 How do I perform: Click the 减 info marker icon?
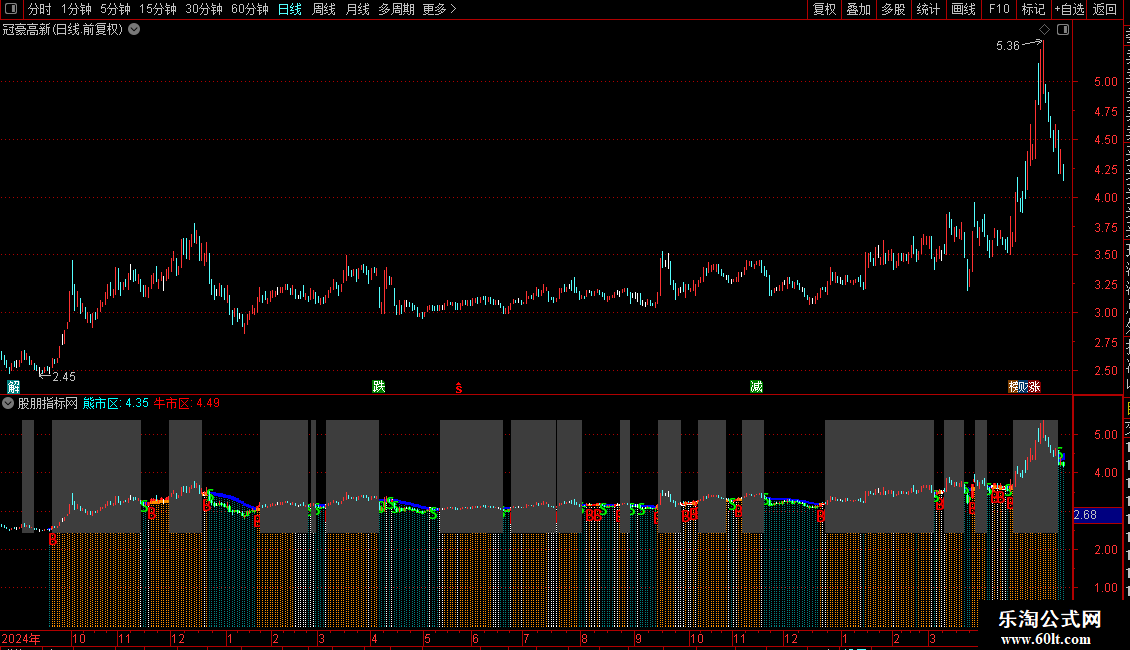pyautogui.click(x=756, y=387)
